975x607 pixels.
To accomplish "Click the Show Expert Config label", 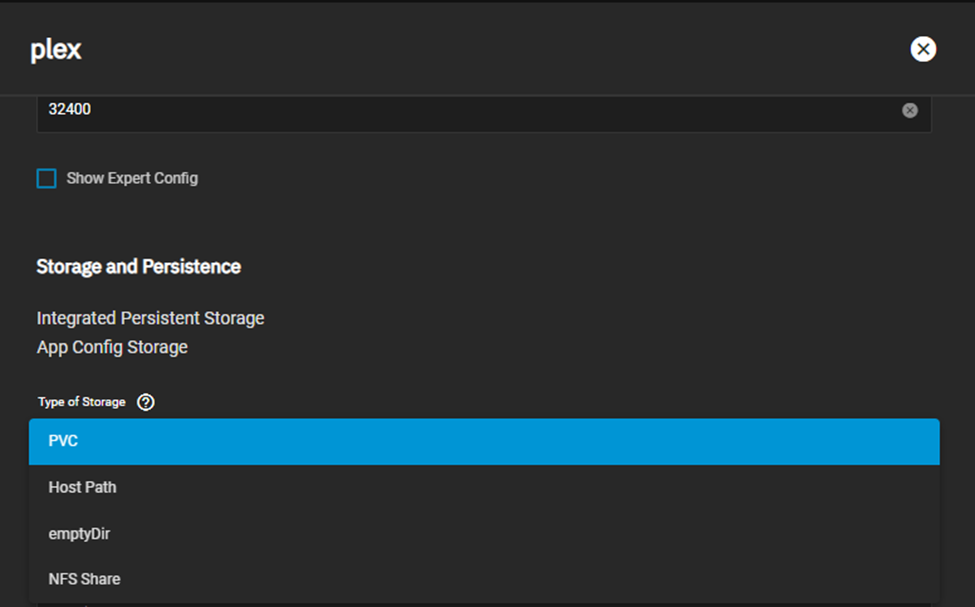I will [132, 178].
